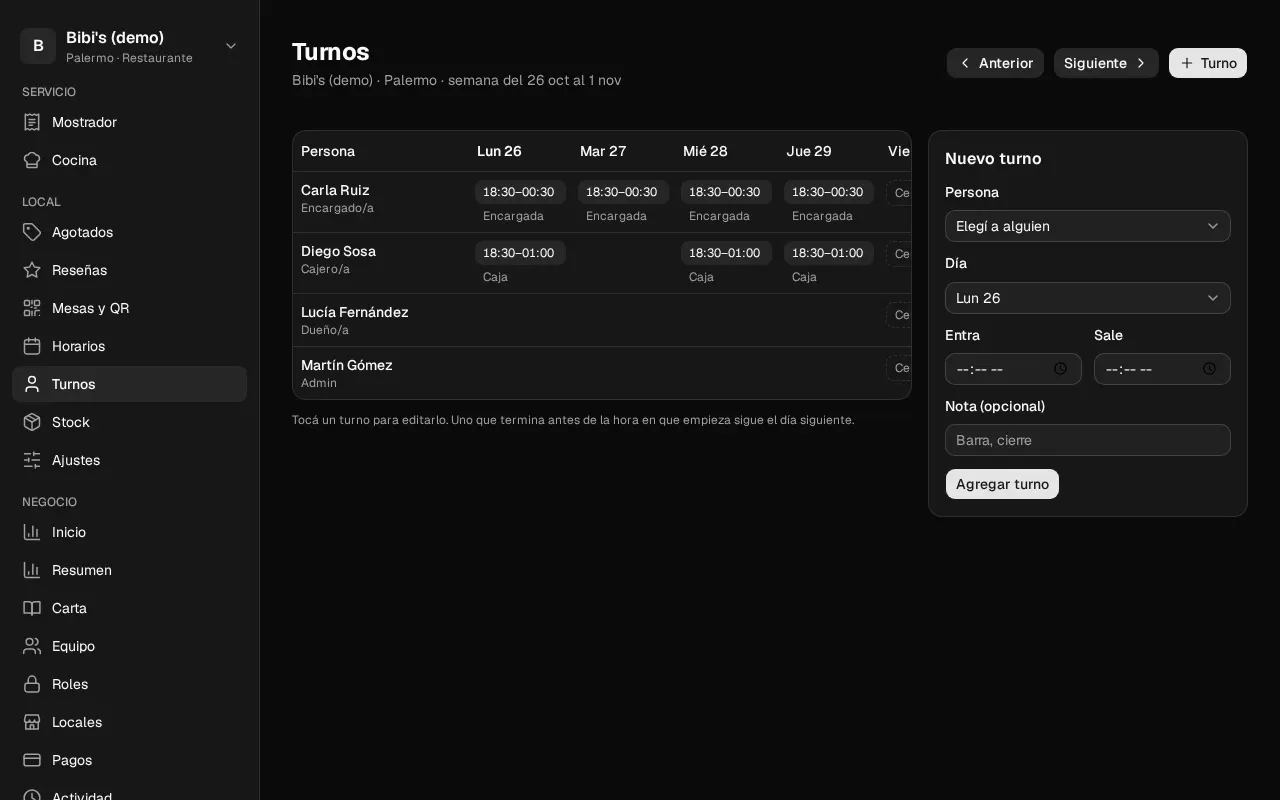The height and width of the screenshot is (800, 1280).
Task: Open clock picker in Sale field
Action: click(1209, 369)
